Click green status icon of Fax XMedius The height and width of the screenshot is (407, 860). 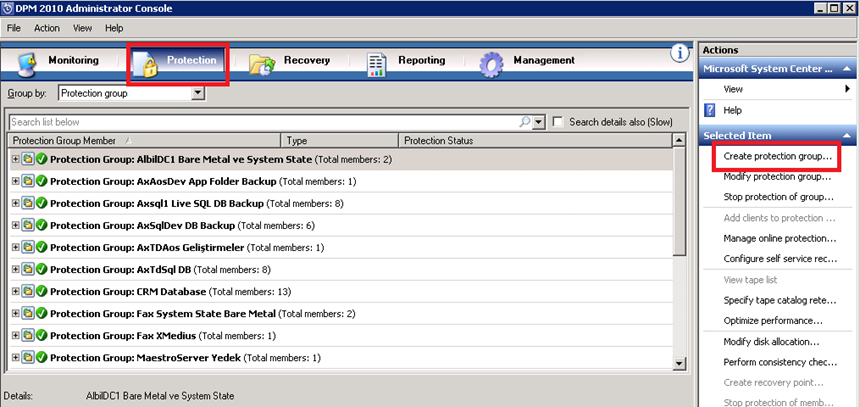41,336
